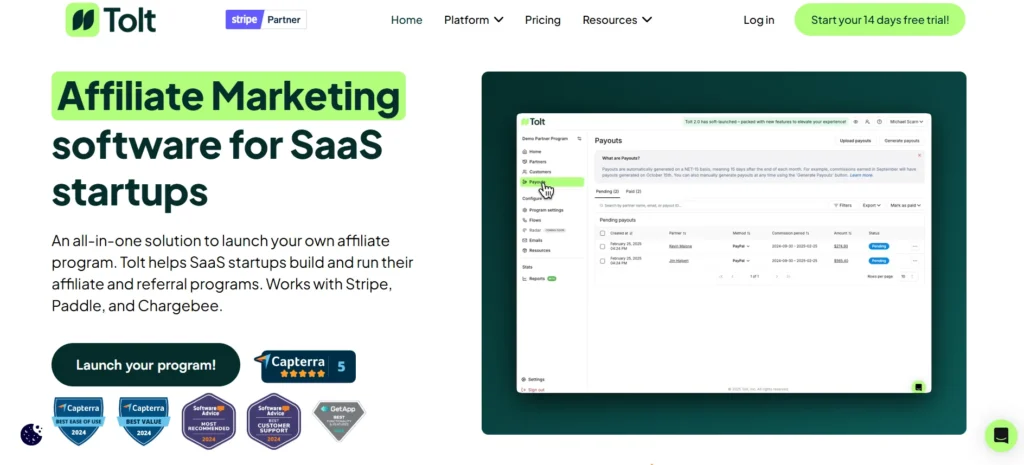Click the Tolt 2.0 soft-launch announcement banner

tap(765, 121)
